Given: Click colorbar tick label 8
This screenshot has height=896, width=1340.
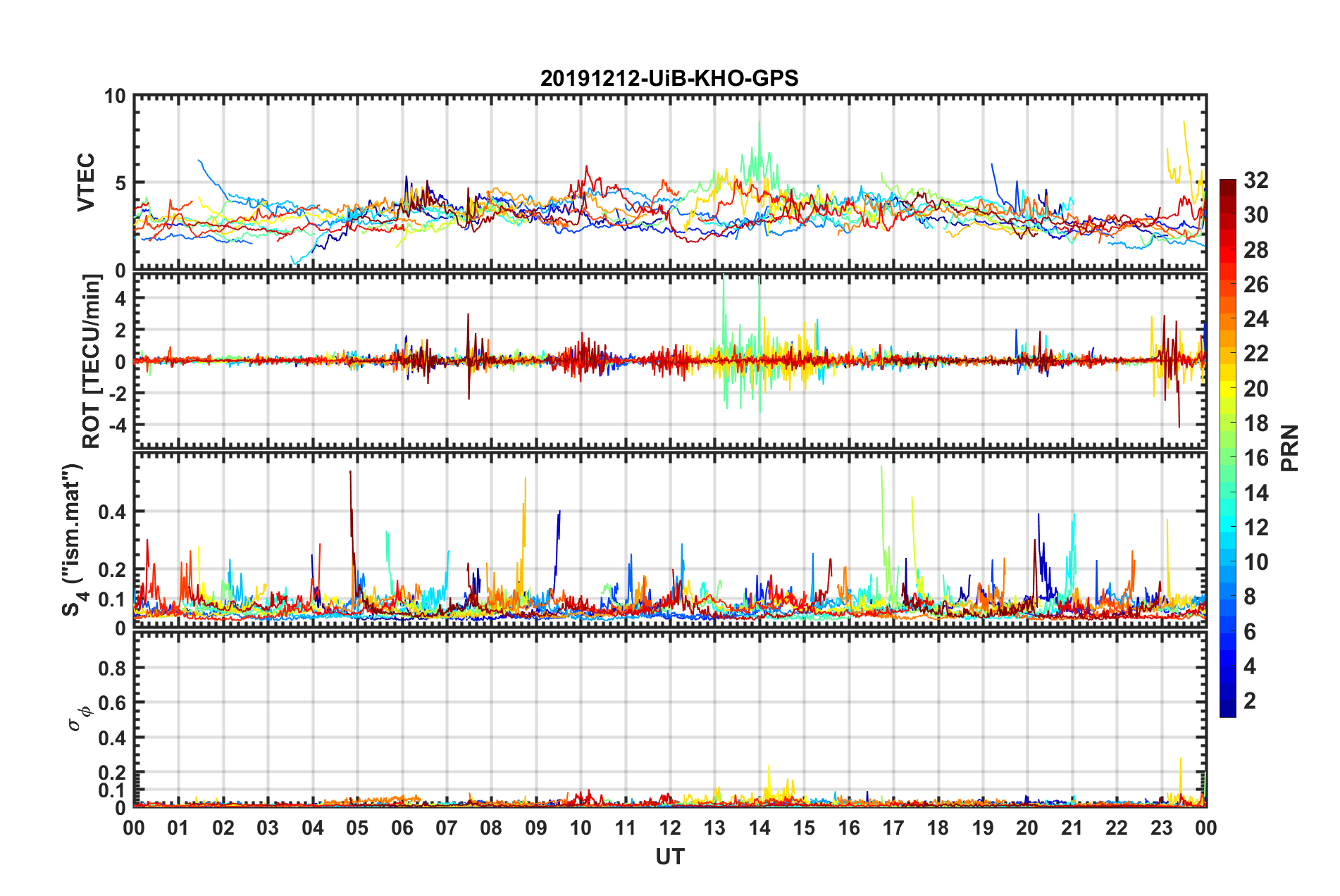Looking at the screenshot, I should 1250,597.
